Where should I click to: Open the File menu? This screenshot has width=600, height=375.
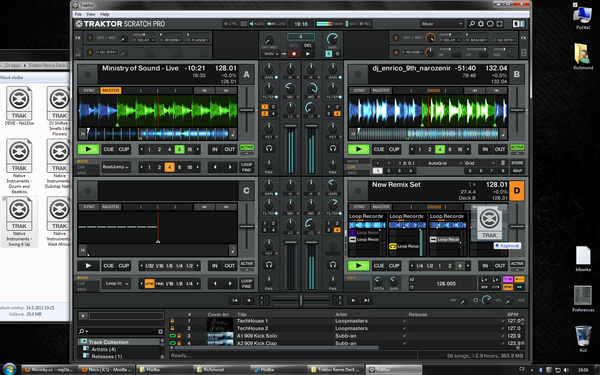click(x=78, y=14)
